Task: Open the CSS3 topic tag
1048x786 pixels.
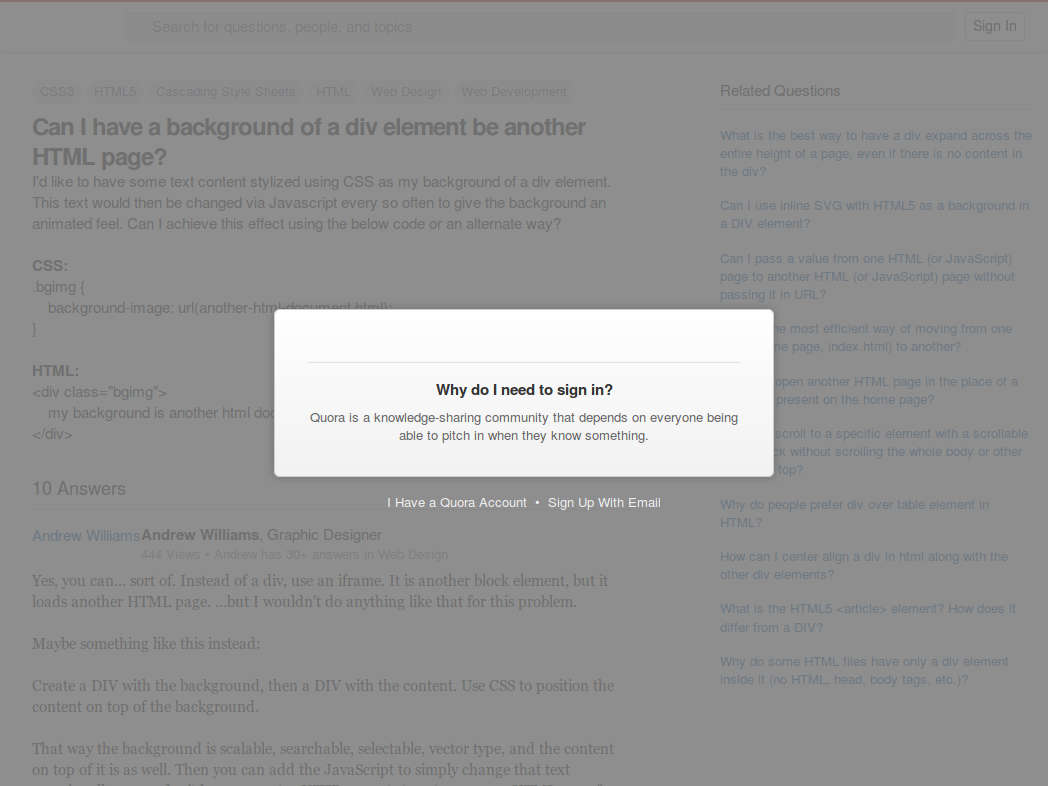Action: (57, 92)
